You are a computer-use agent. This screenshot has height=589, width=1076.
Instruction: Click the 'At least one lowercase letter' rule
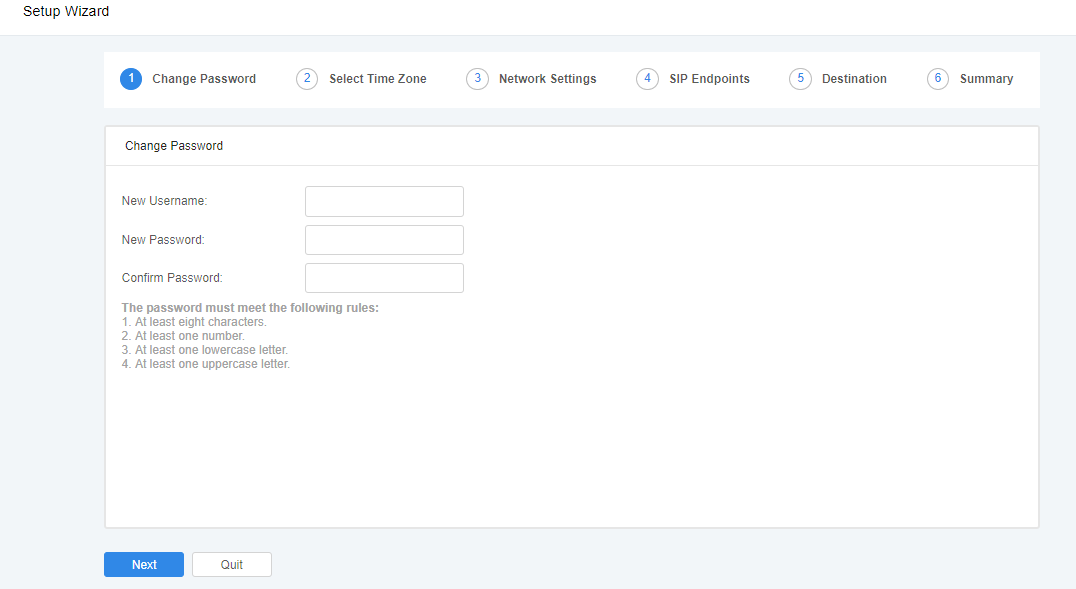coord(204,350)
